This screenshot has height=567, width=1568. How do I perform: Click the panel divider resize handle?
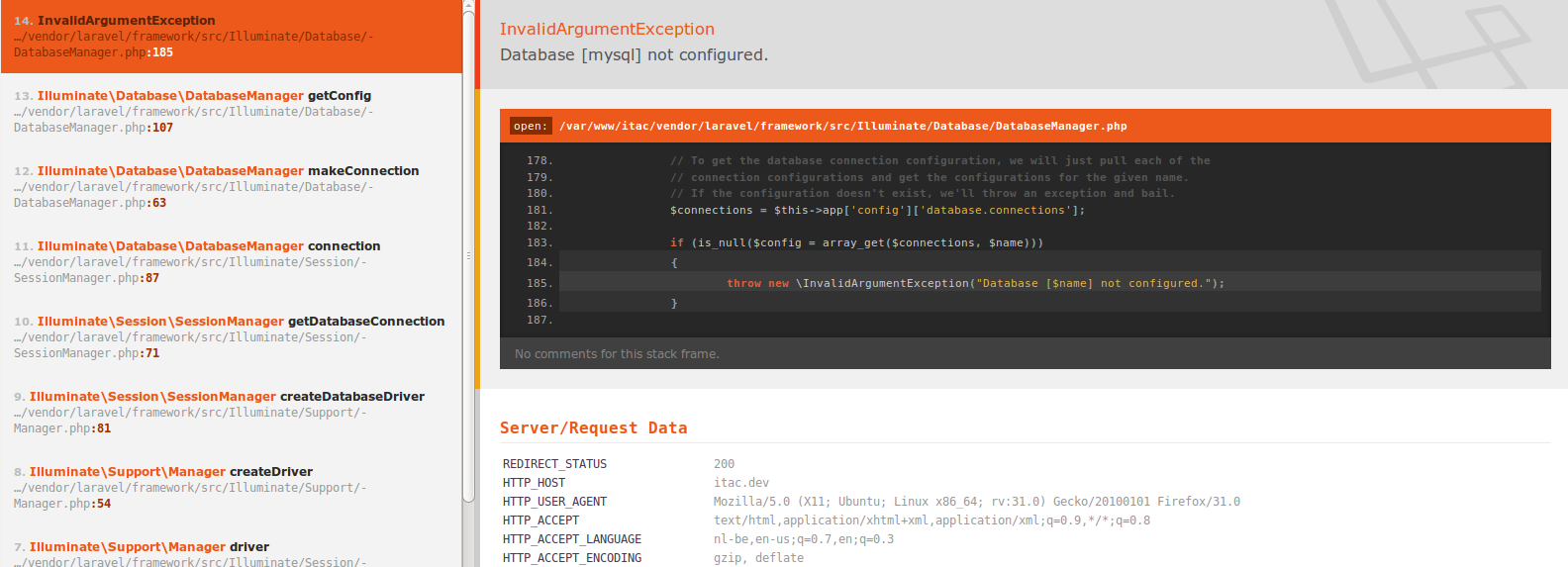click(468, 255)
